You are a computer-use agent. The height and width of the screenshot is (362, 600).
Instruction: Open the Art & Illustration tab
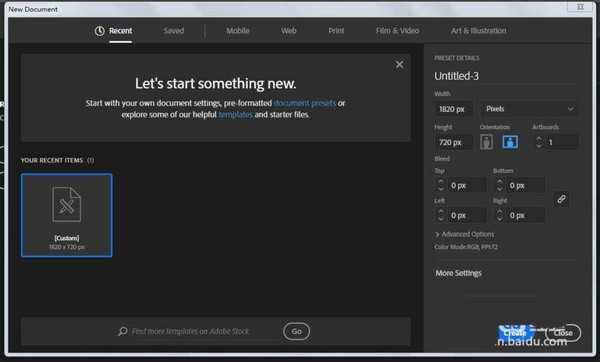478,31
